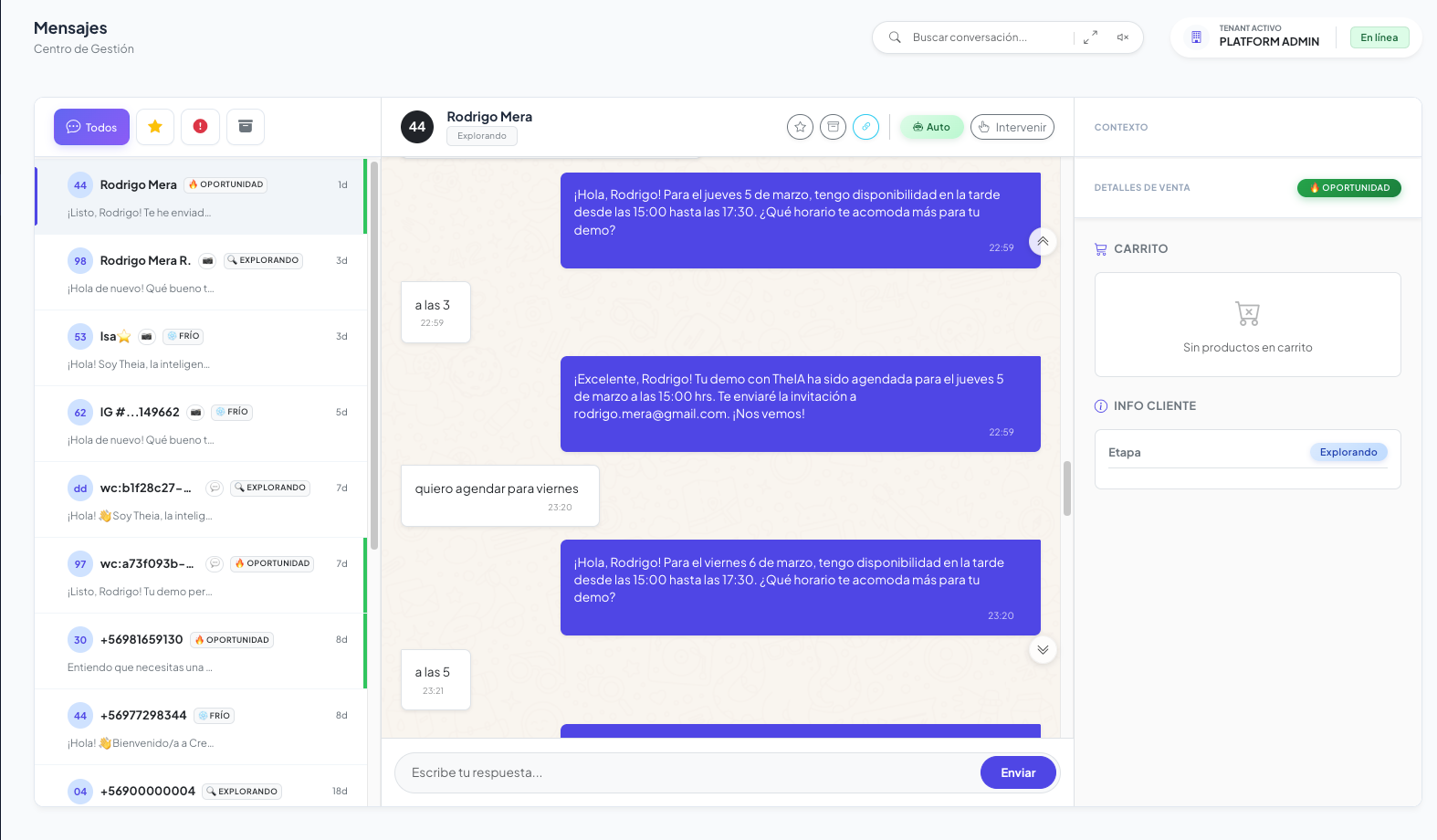
Task: Click the CONTEXTO panel header
Action: tap(1121, 128)
